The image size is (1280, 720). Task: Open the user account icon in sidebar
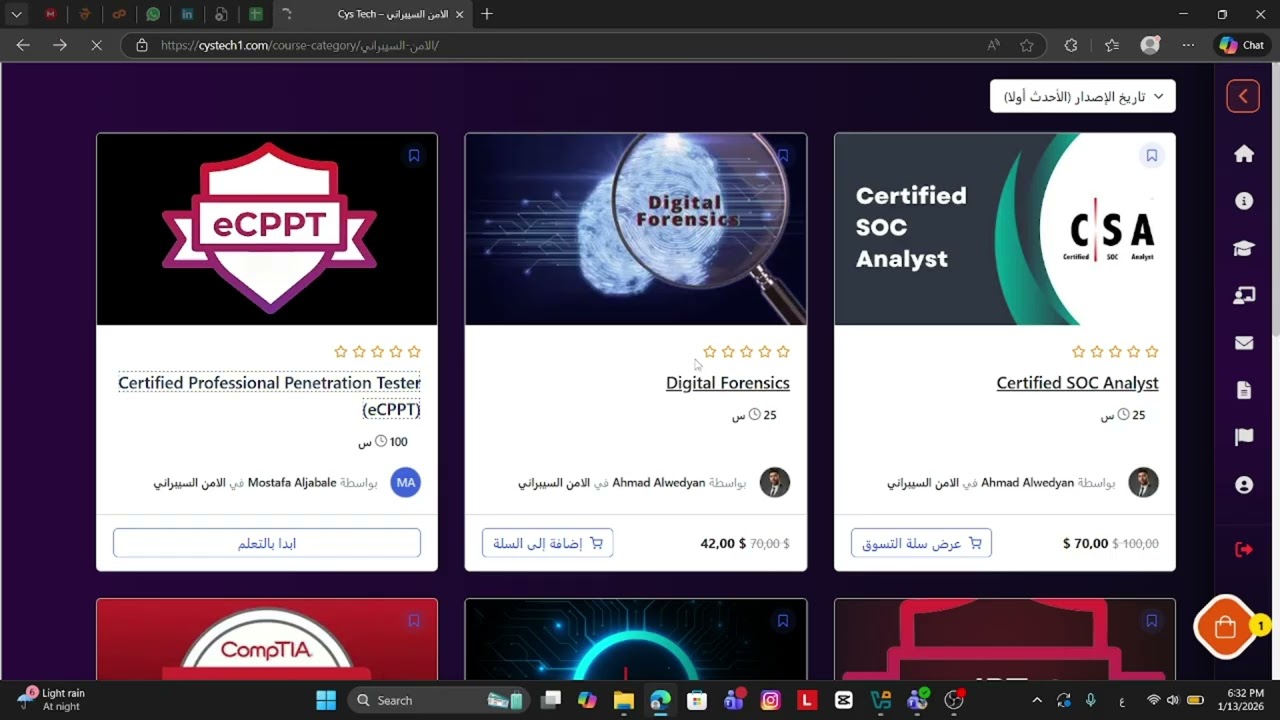[1244, 485]
